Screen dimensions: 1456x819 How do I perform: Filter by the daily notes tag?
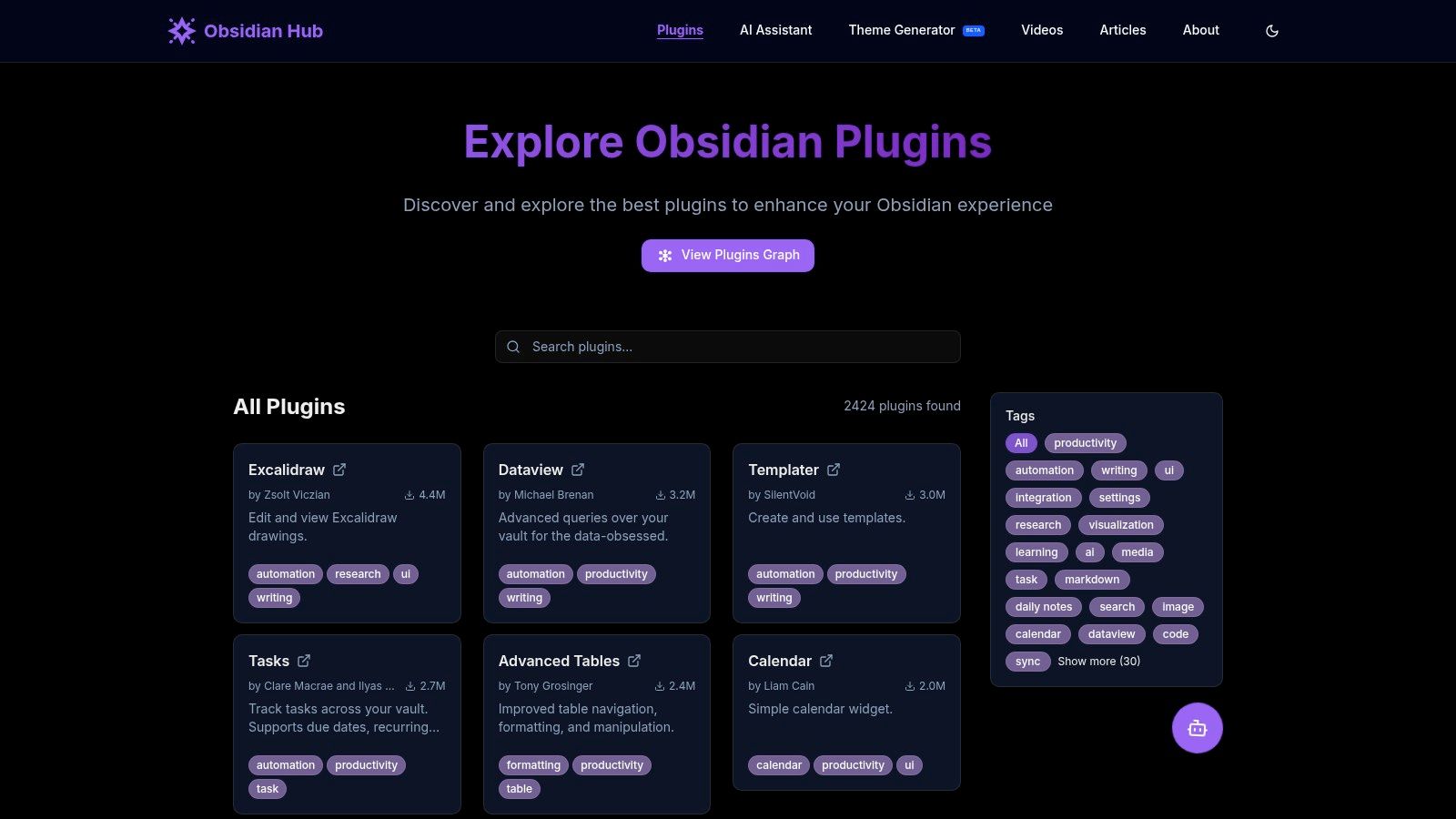[x=1043, y=607]
